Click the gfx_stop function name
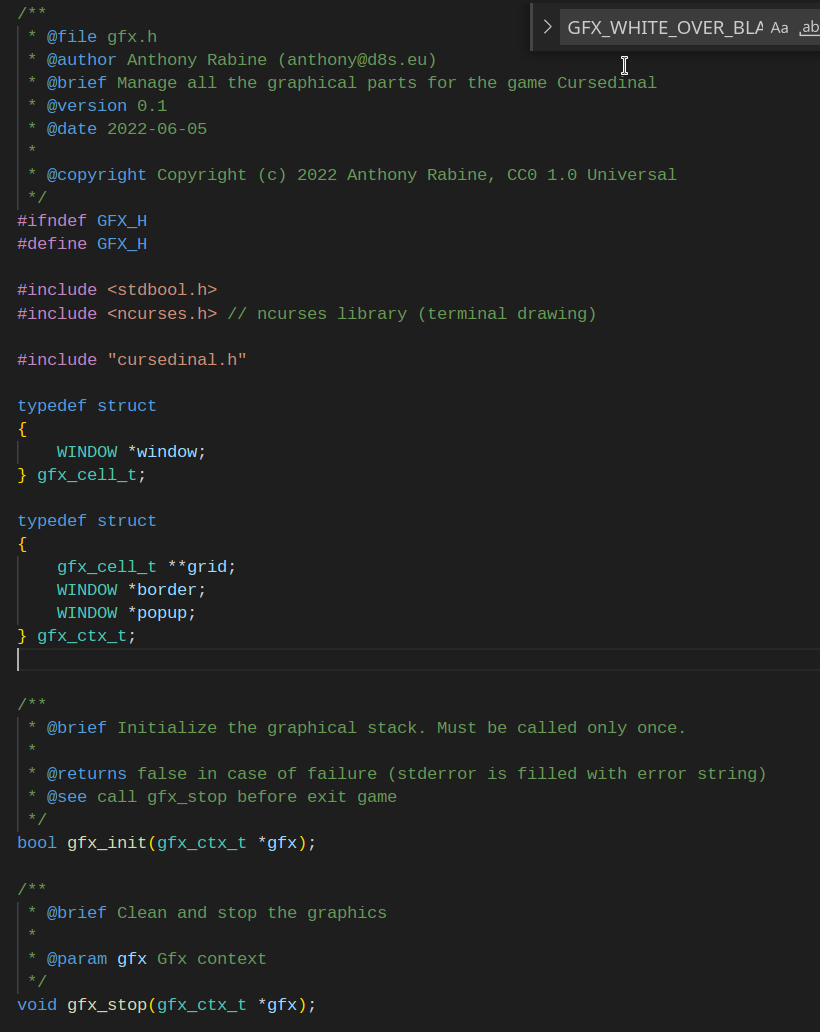820x1032 pixels. pyautogui.click(x=106, y=1004)
